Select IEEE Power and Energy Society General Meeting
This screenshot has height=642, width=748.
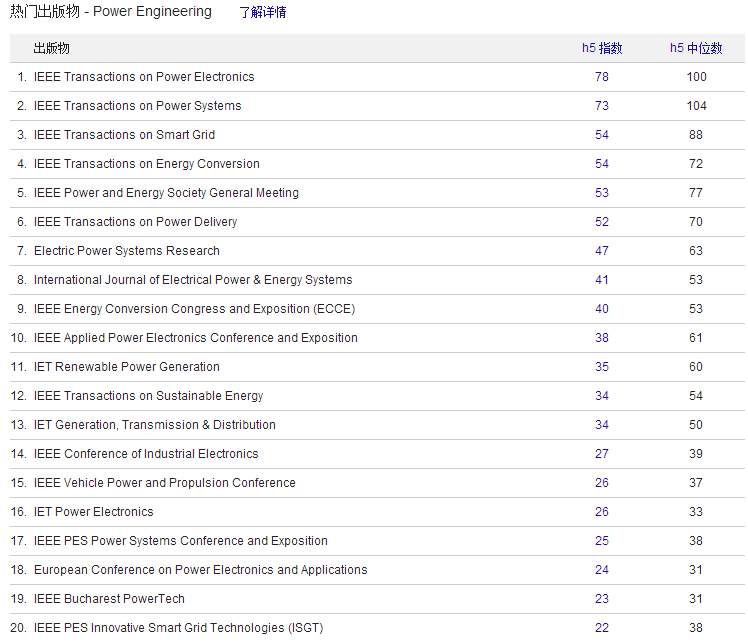(166, 193)
